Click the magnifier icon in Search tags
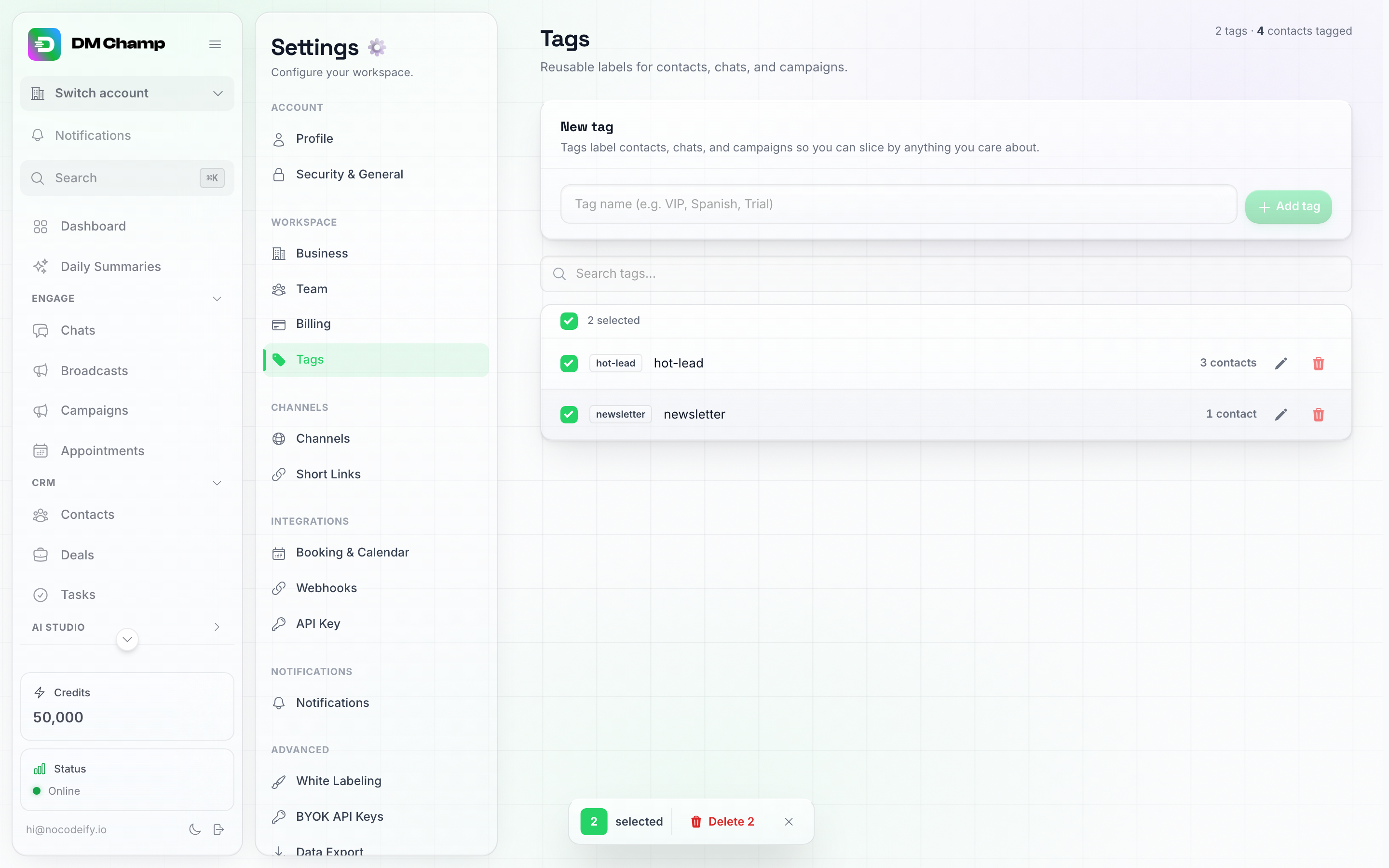 [559, 274]
